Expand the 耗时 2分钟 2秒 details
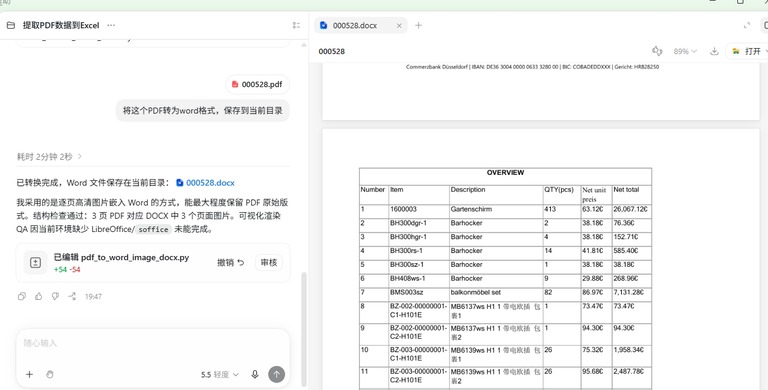Image resolution: width=768 pixels, height=390 pixels. (x=49, y=157)
